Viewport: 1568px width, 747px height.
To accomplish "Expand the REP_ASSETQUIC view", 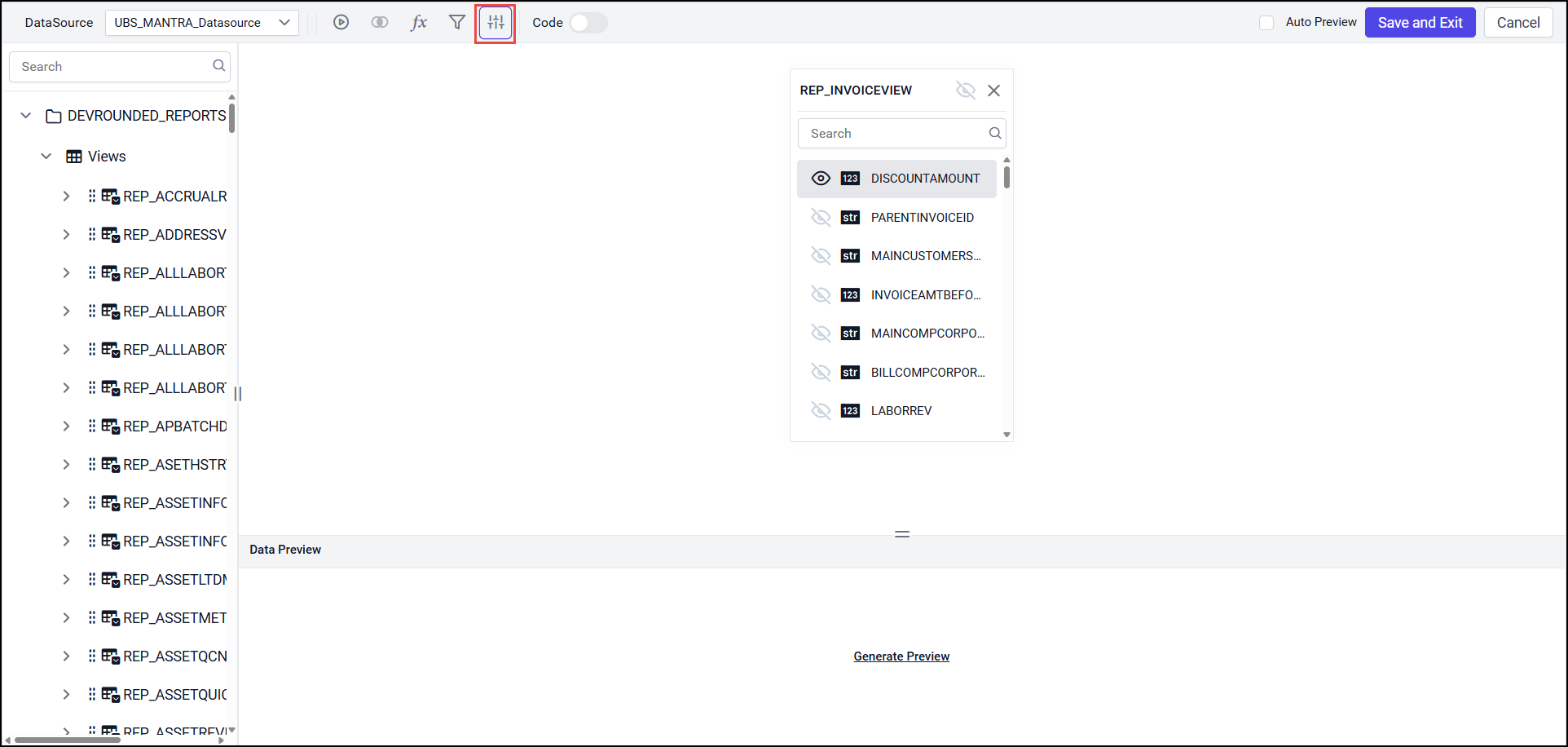I will coord(66,694).
